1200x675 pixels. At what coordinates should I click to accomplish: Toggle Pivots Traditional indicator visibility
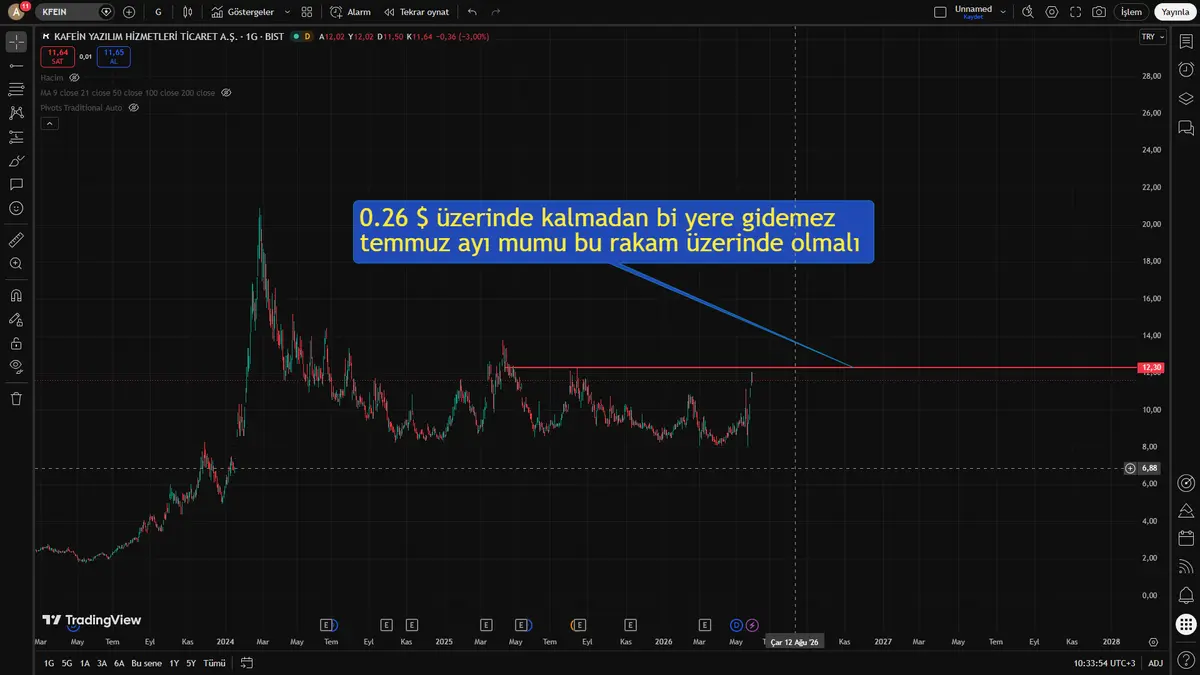click(134, 107)
